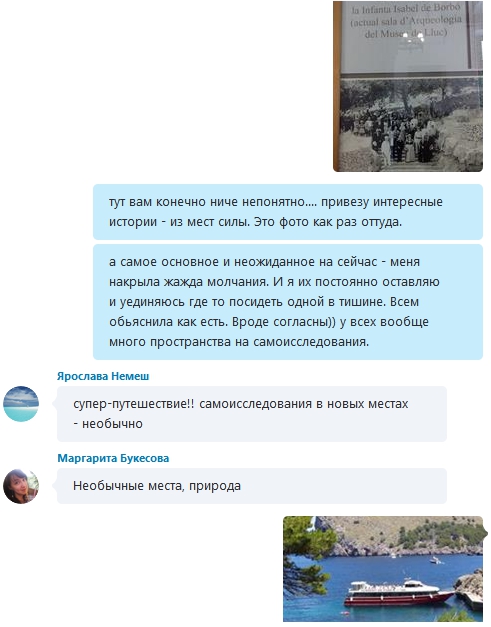Click the small white boat in the bay
491x627 pixels.
click(x=436, y=561)
